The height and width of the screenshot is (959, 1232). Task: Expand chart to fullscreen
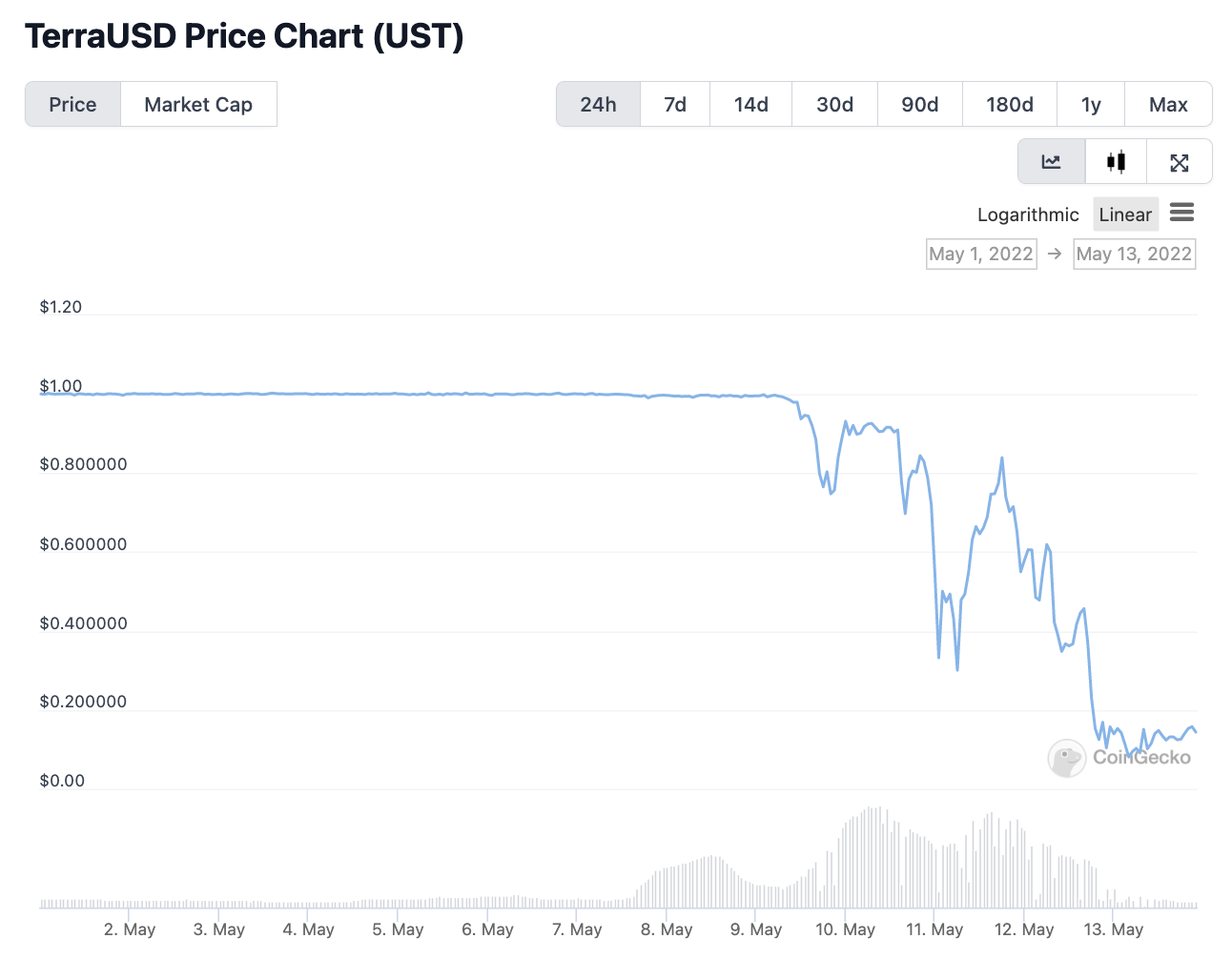[x=1180, y=162]
